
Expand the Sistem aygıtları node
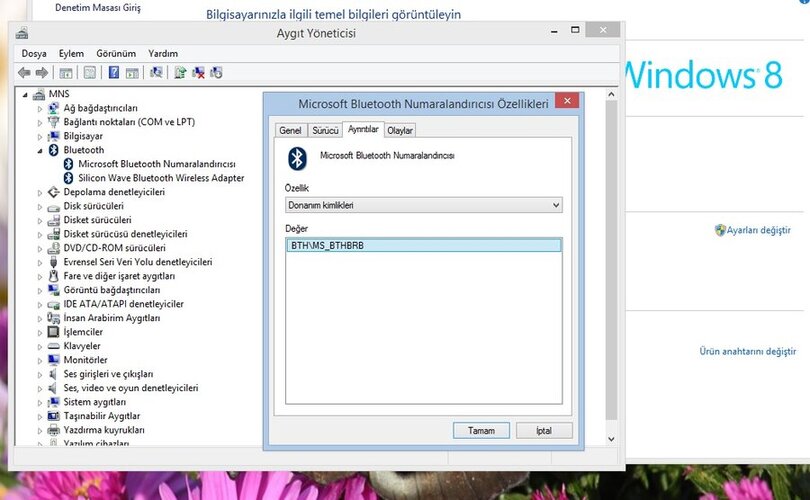coord(40,402)
